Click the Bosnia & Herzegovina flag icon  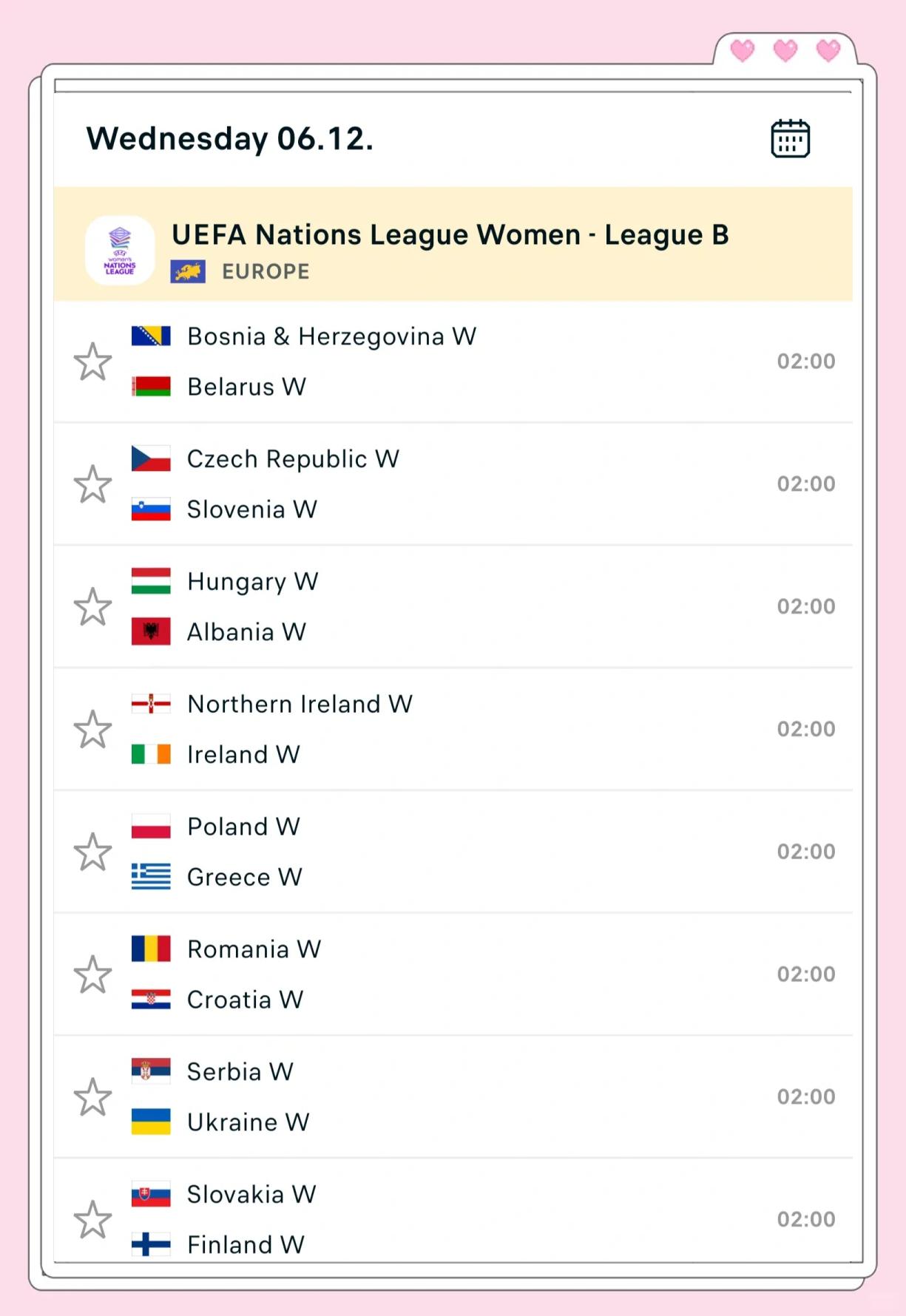coord(151,336)
